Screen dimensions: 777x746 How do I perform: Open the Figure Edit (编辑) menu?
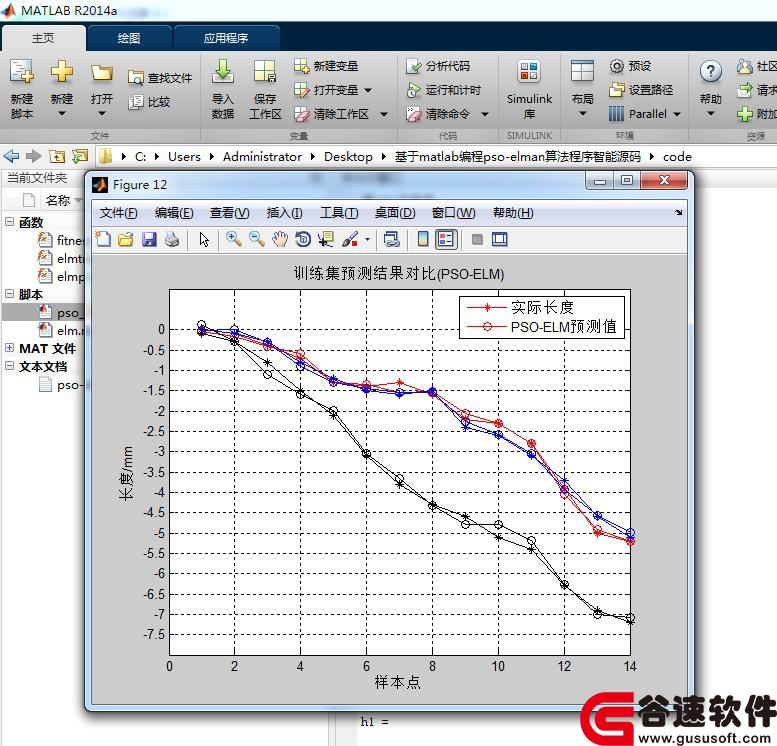(x=174, y=213)
